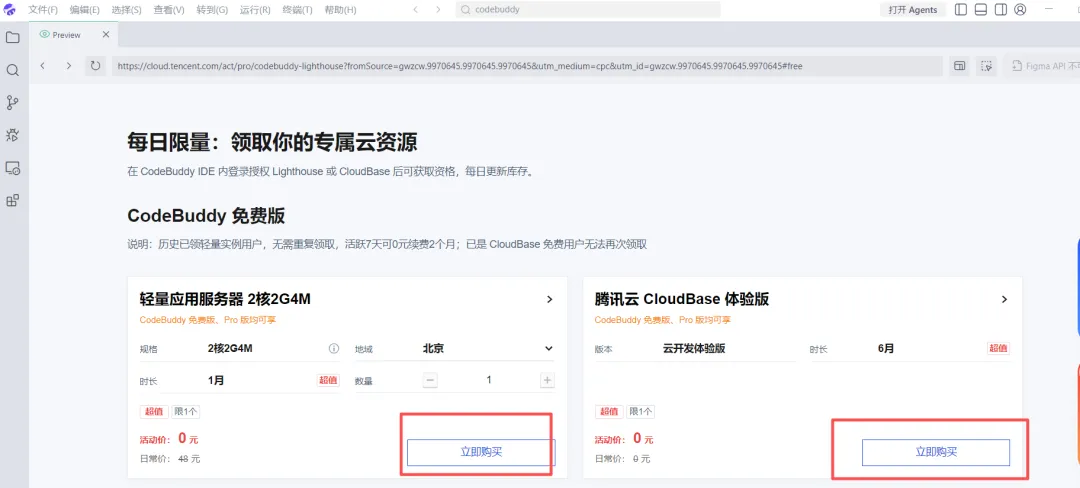
Task: Click the codebuddy search box in title bar
Action: pyautogui.click(x=588, y=10)
